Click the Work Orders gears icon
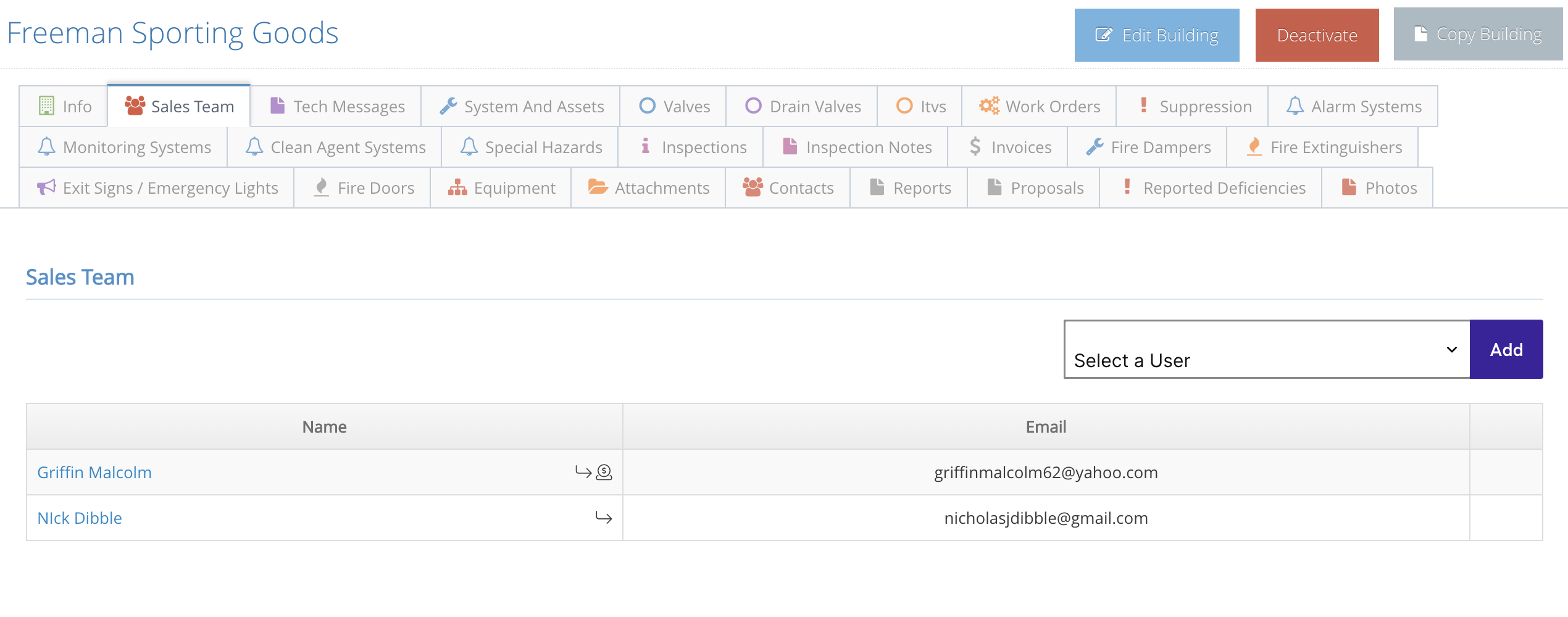 point(989,106)
